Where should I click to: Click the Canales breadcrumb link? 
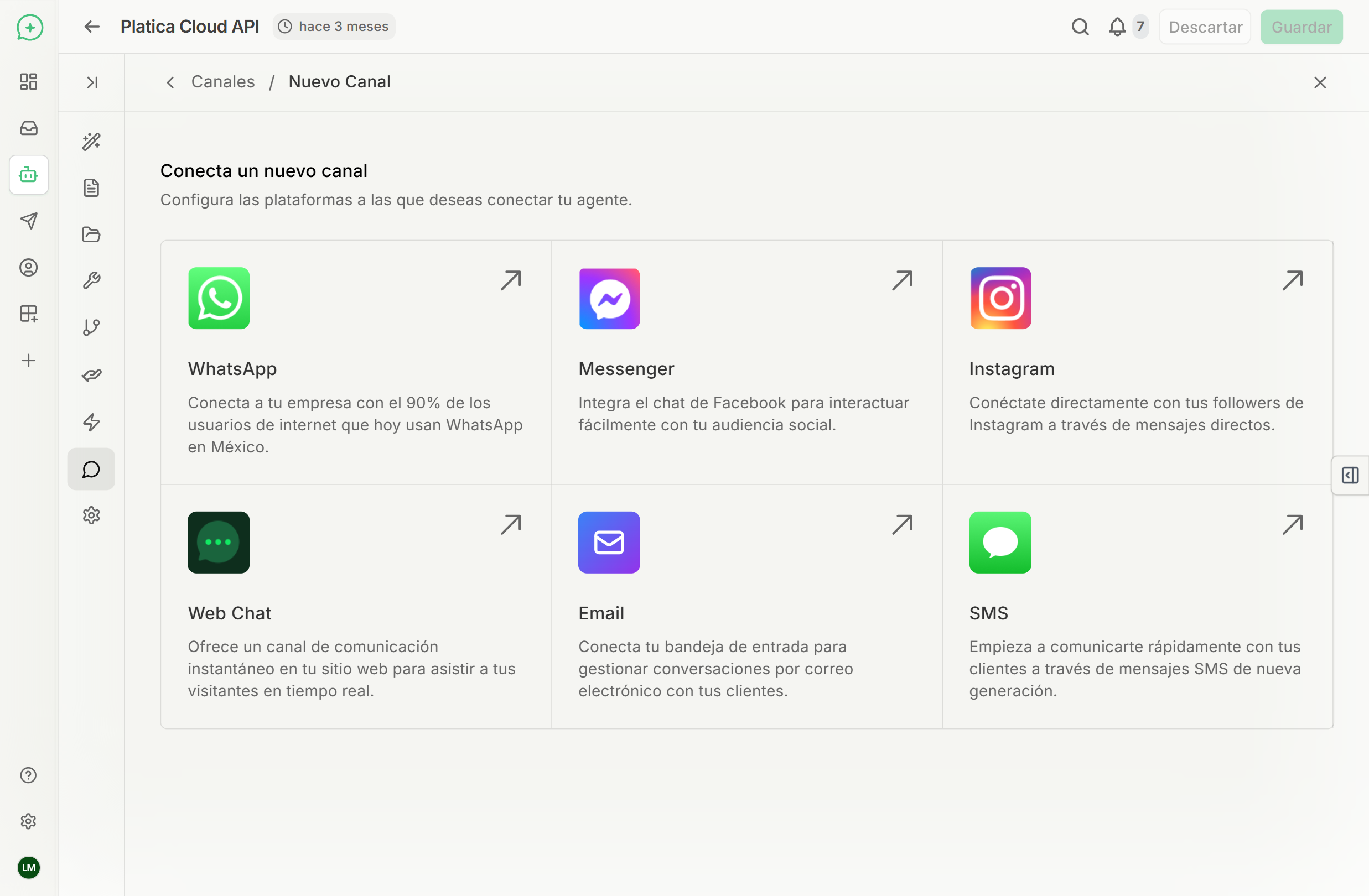coord(222,82)
